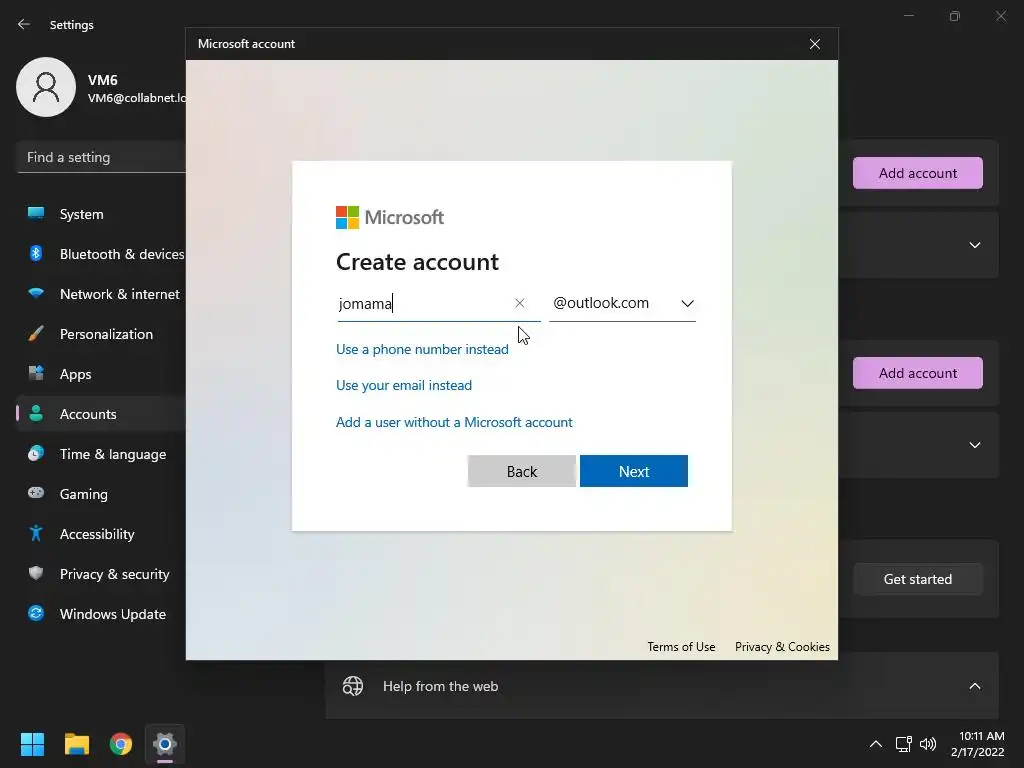Open the Windows Start menu
The height and width of the screenshot is (768, 1024).
point(32,744)
